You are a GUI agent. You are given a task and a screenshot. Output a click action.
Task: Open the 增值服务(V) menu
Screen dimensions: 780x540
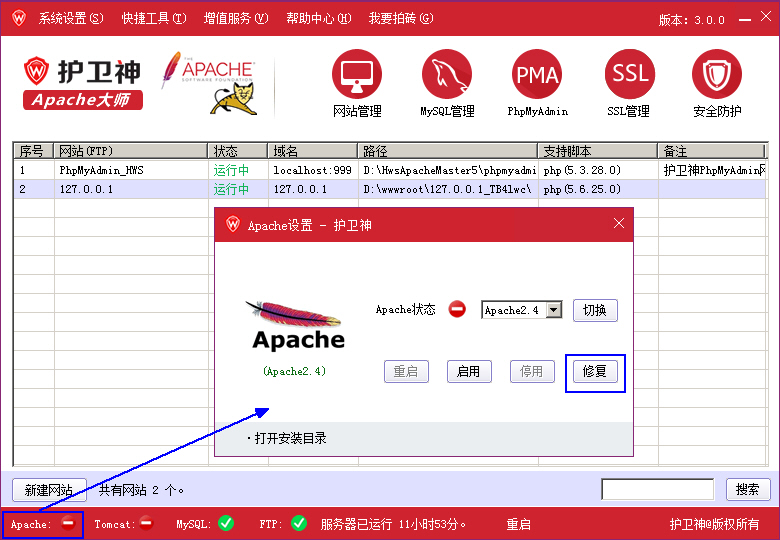click(x=236, y=18)
